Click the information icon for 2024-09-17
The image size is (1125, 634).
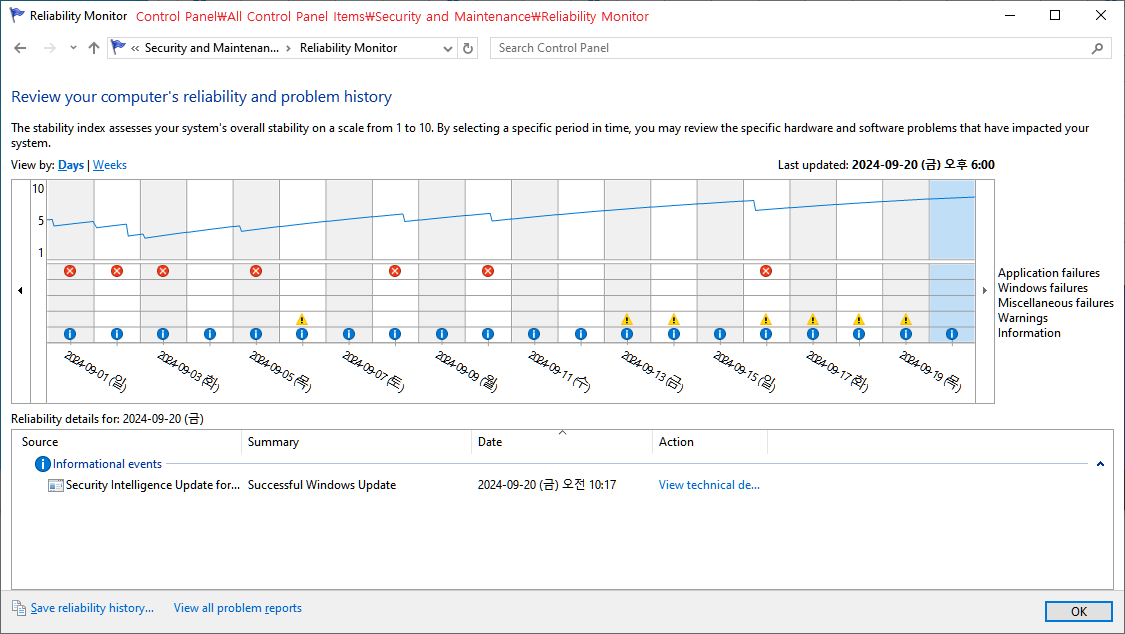click(x=813, y=334)
